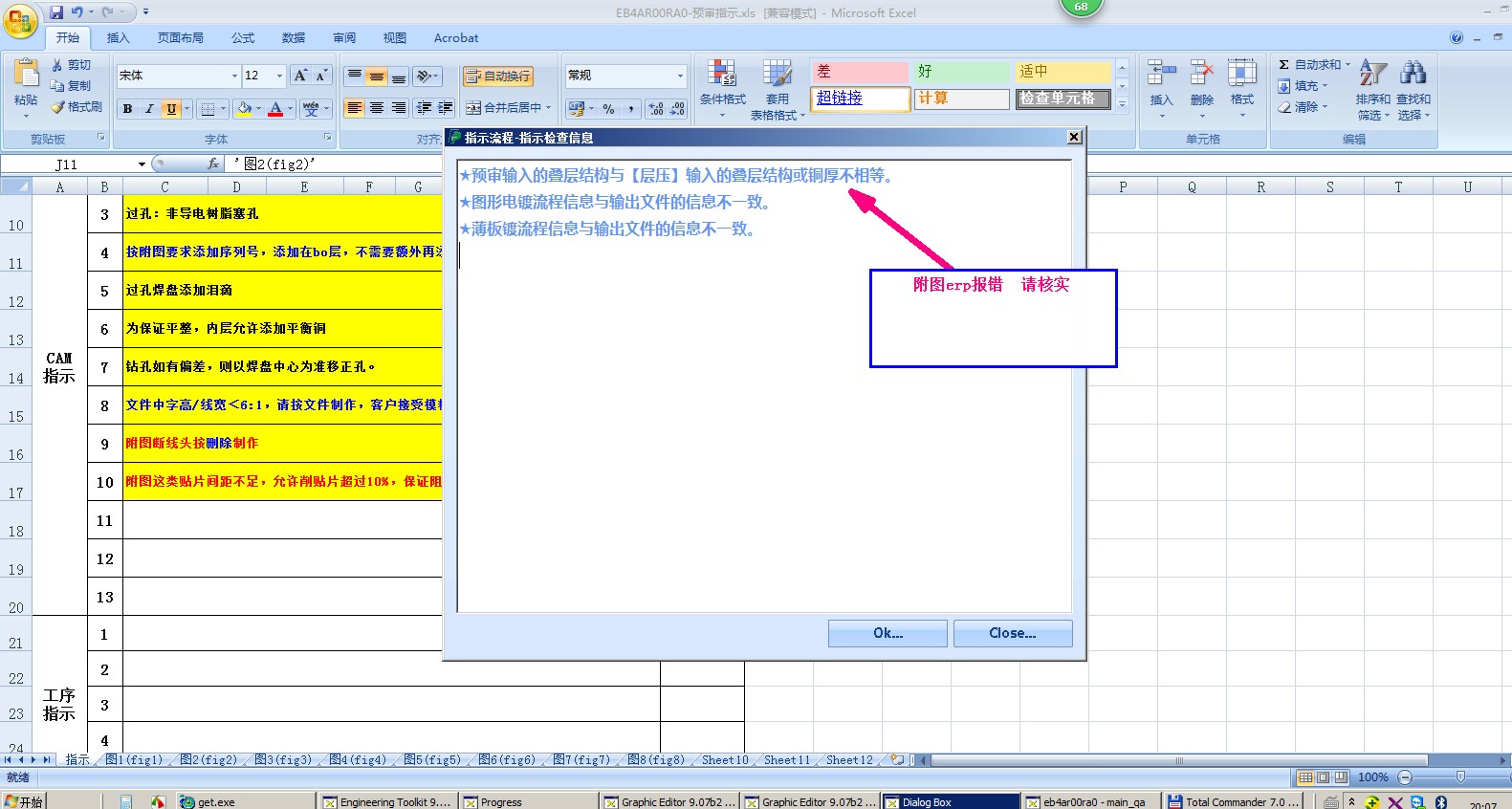The image size is (1512, 809).
Task: Click Insert cells (插入) icon
Action: pyautogui.click(x=1161, y=73)
